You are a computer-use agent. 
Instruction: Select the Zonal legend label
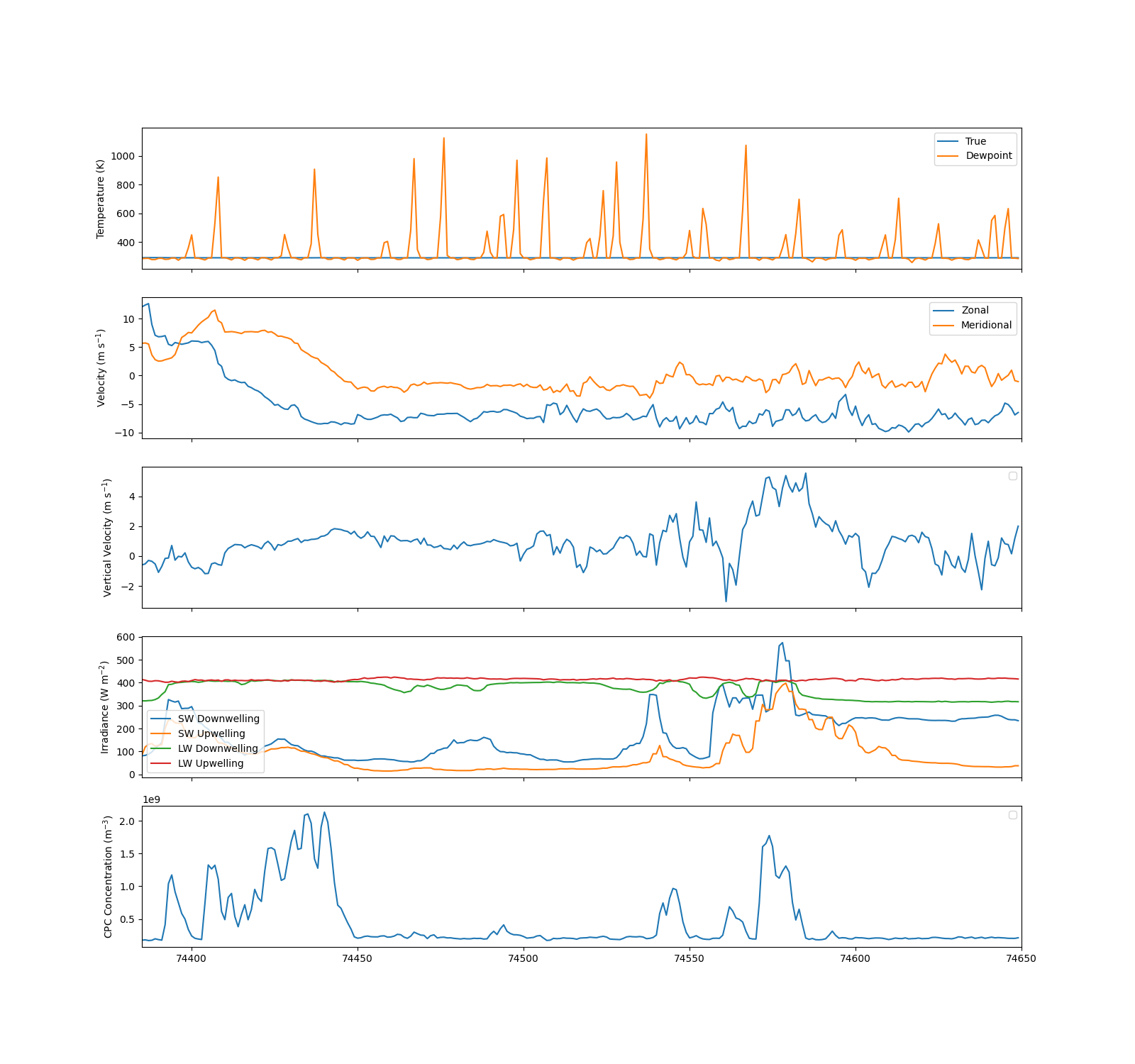975,311
